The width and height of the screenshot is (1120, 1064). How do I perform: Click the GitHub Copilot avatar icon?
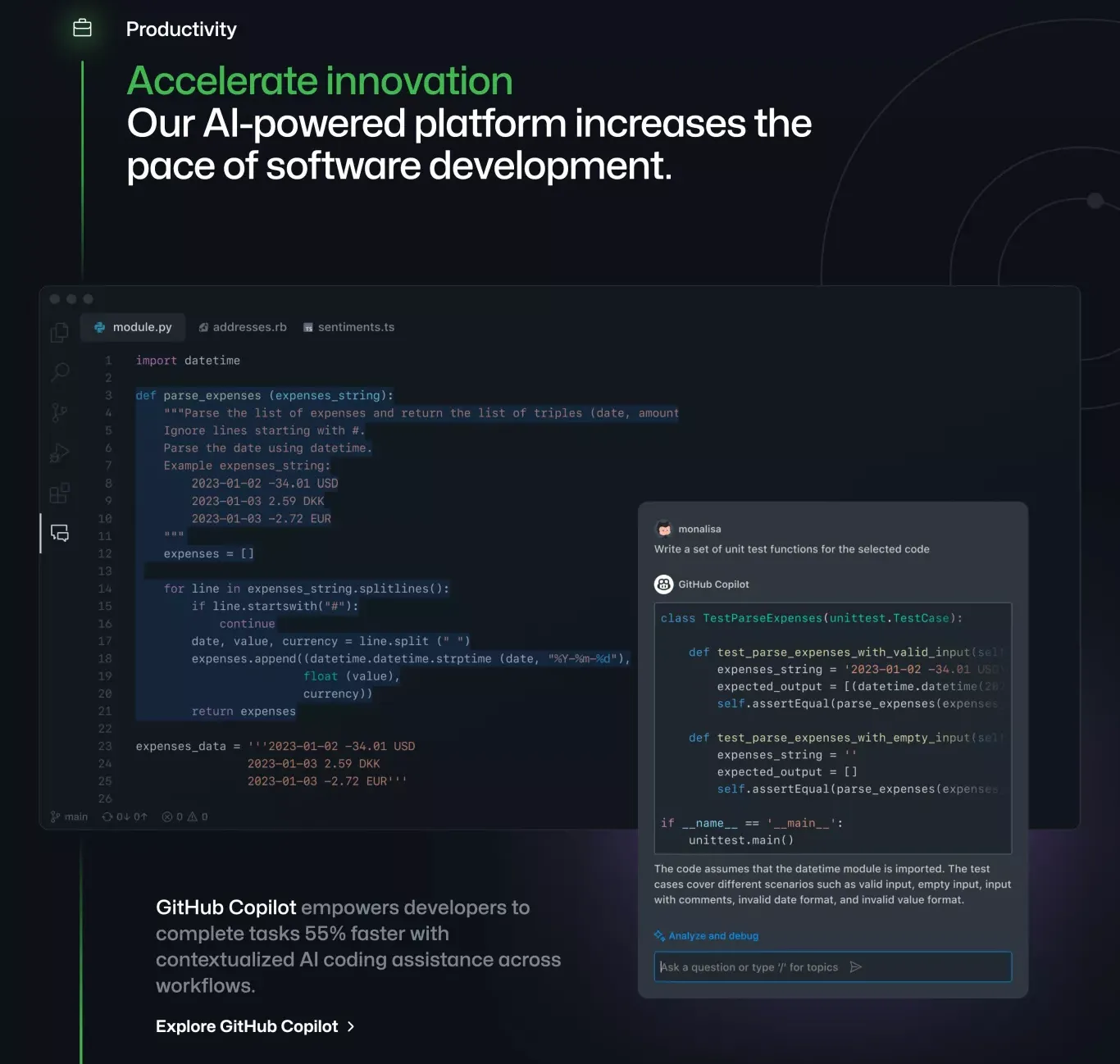coord(664,584)
